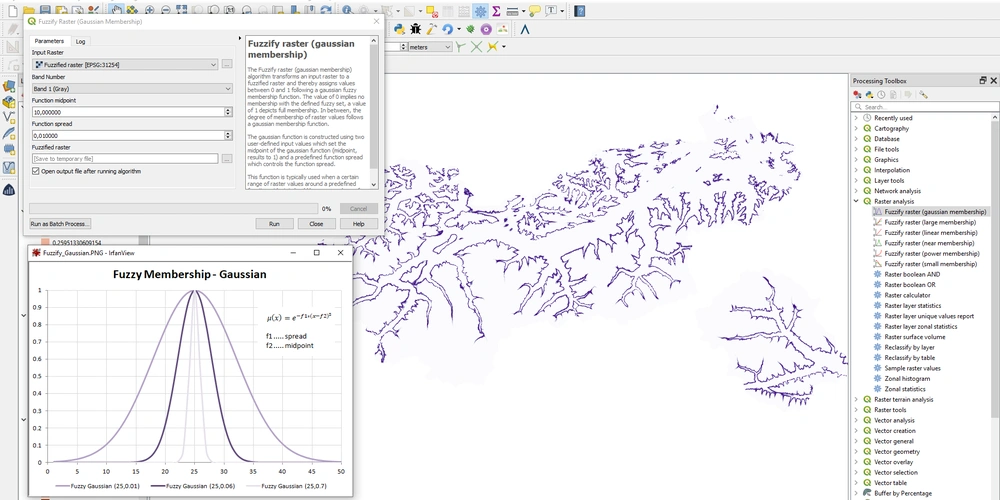Click the blue plugin reloader arrow icon
The width and height of the screenshot is (1000, 500).
(x=447, y=29)
